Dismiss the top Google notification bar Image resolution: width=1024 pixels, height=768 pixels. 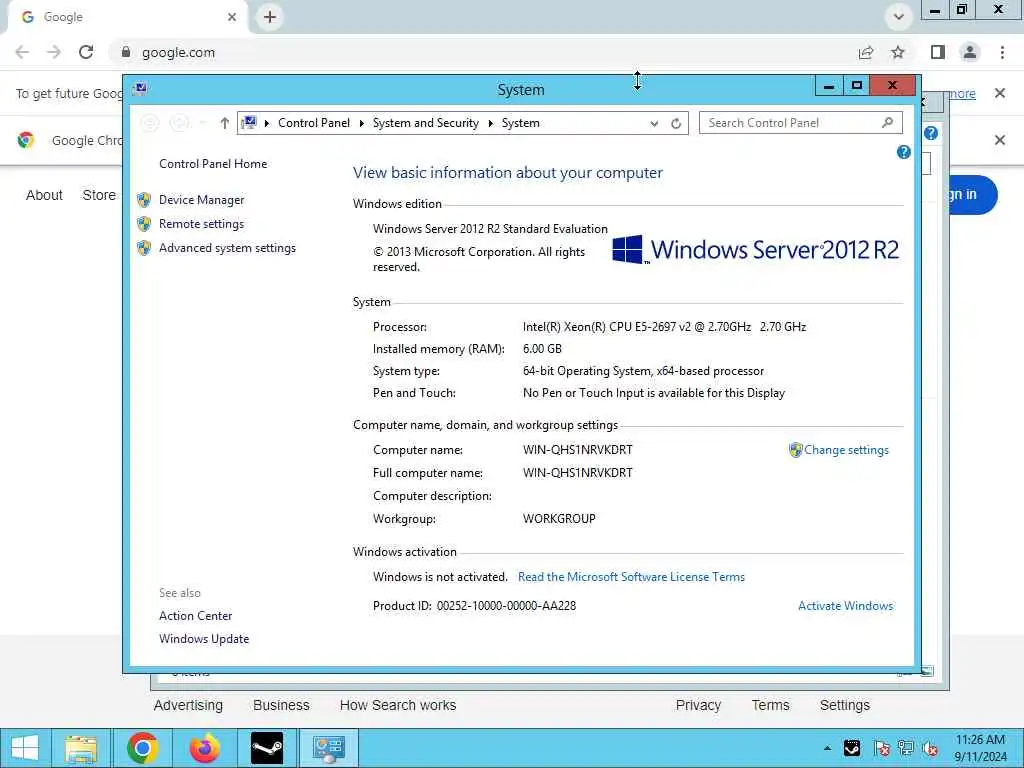coord(999,93)
